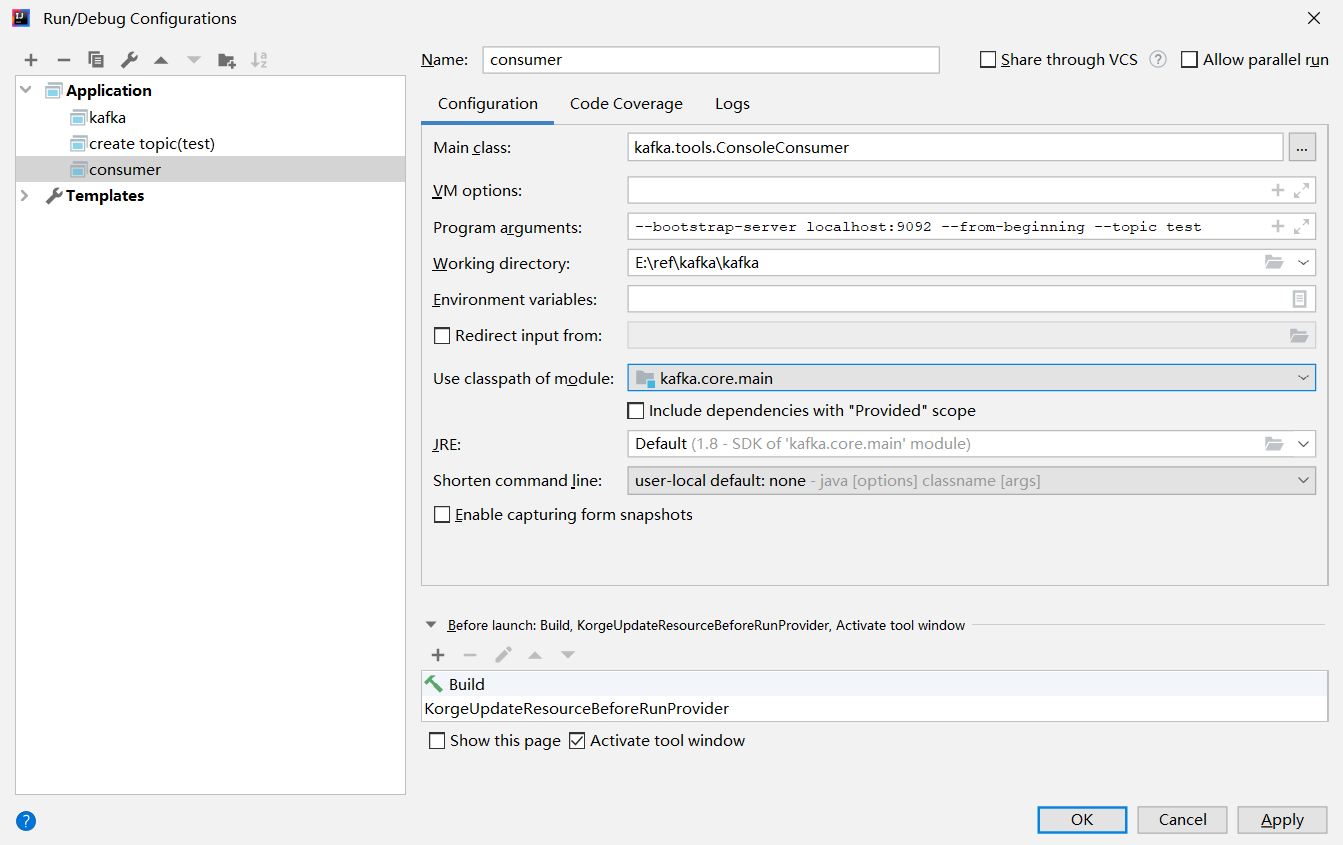The image size is (1343, 845).
Task: Open help with question mark bottom-left
Action: (27, 821)
